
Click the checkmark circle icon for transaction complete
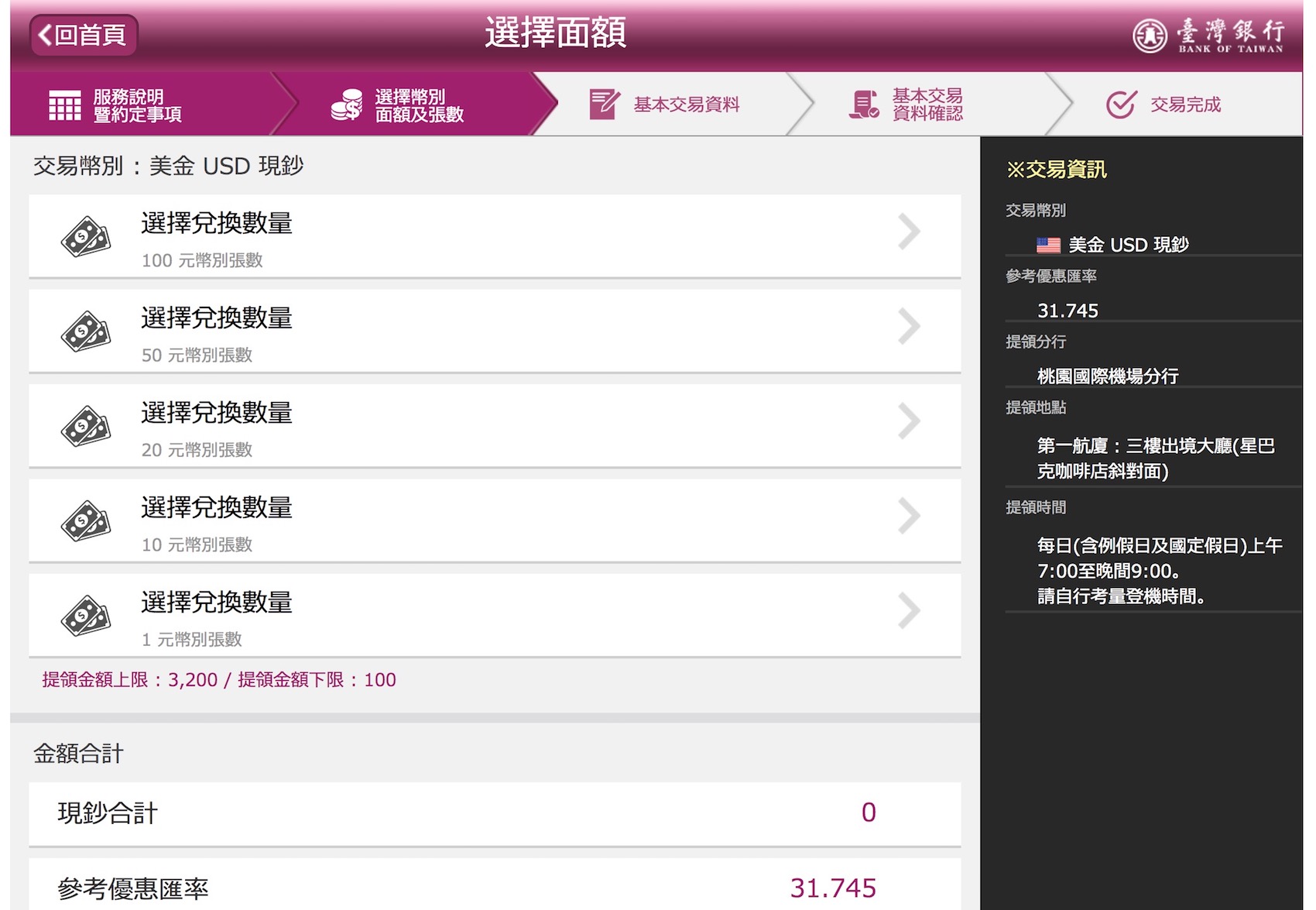[x=1120, y=105]
